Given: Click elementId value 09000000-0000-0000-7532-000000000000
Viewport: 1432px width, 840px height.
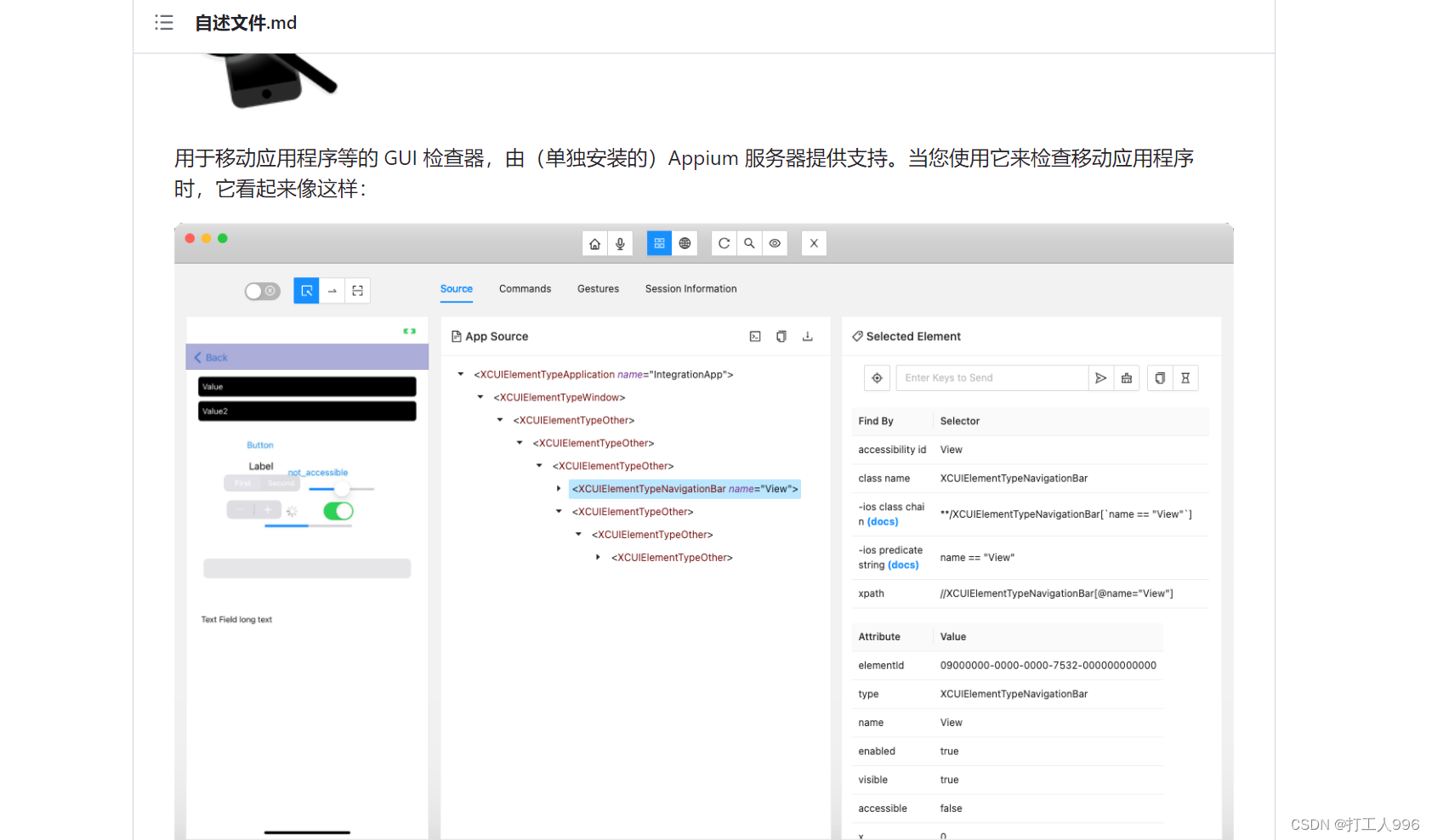Looking at the screenshot, I should coord(1048,666).
